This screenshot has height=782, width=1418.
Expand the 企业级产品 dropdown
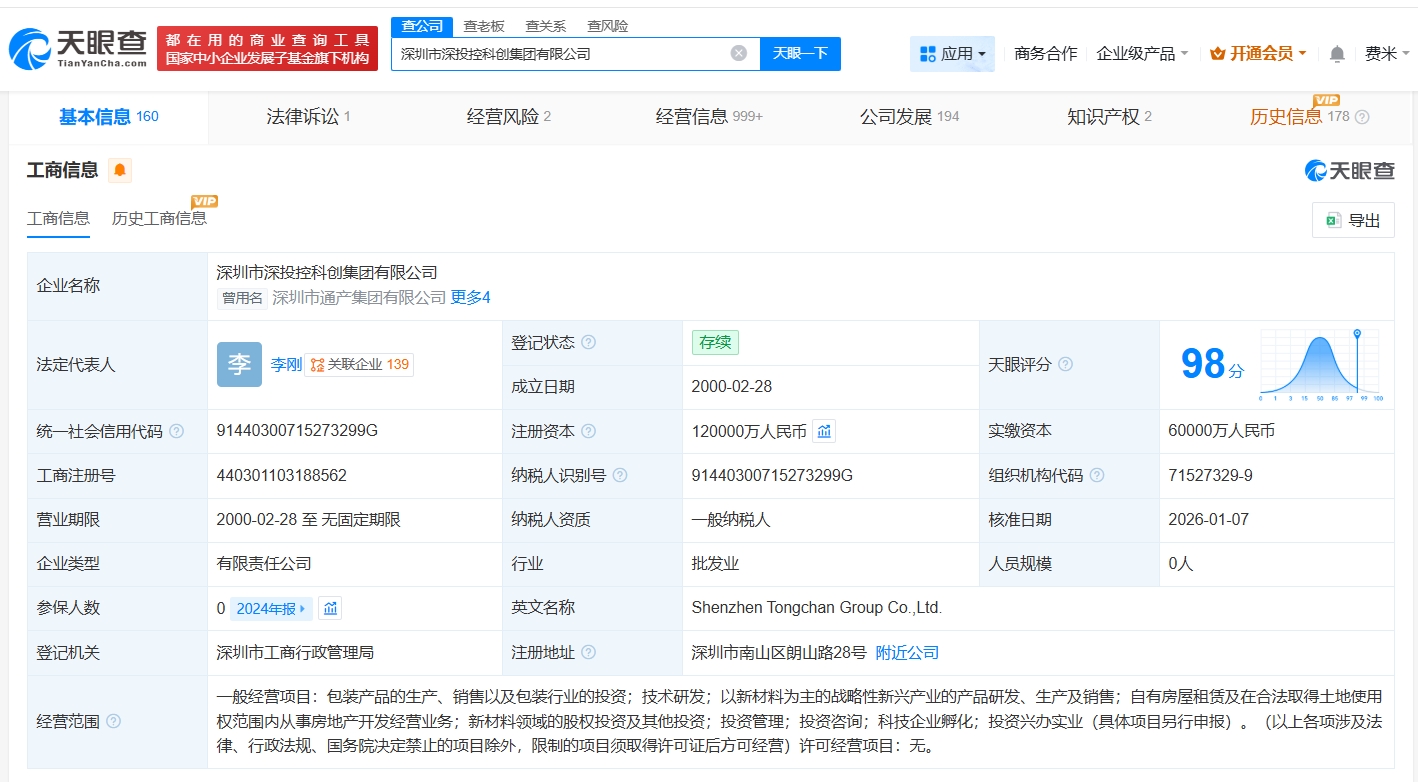1142,54
